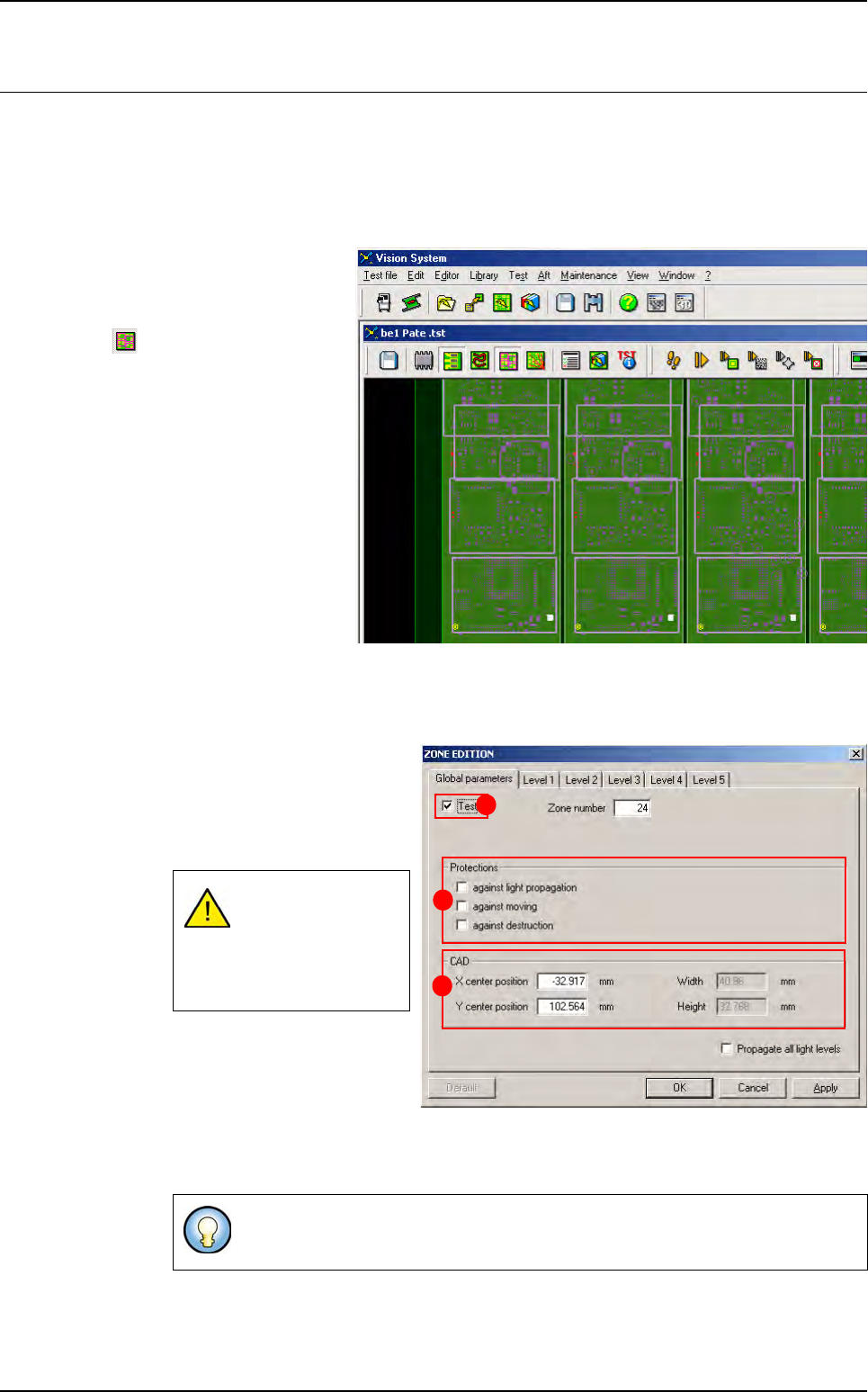Viewport: 868px width, 1392px height.
Task: Click the disabled Height field
Action: (741, 1006)
